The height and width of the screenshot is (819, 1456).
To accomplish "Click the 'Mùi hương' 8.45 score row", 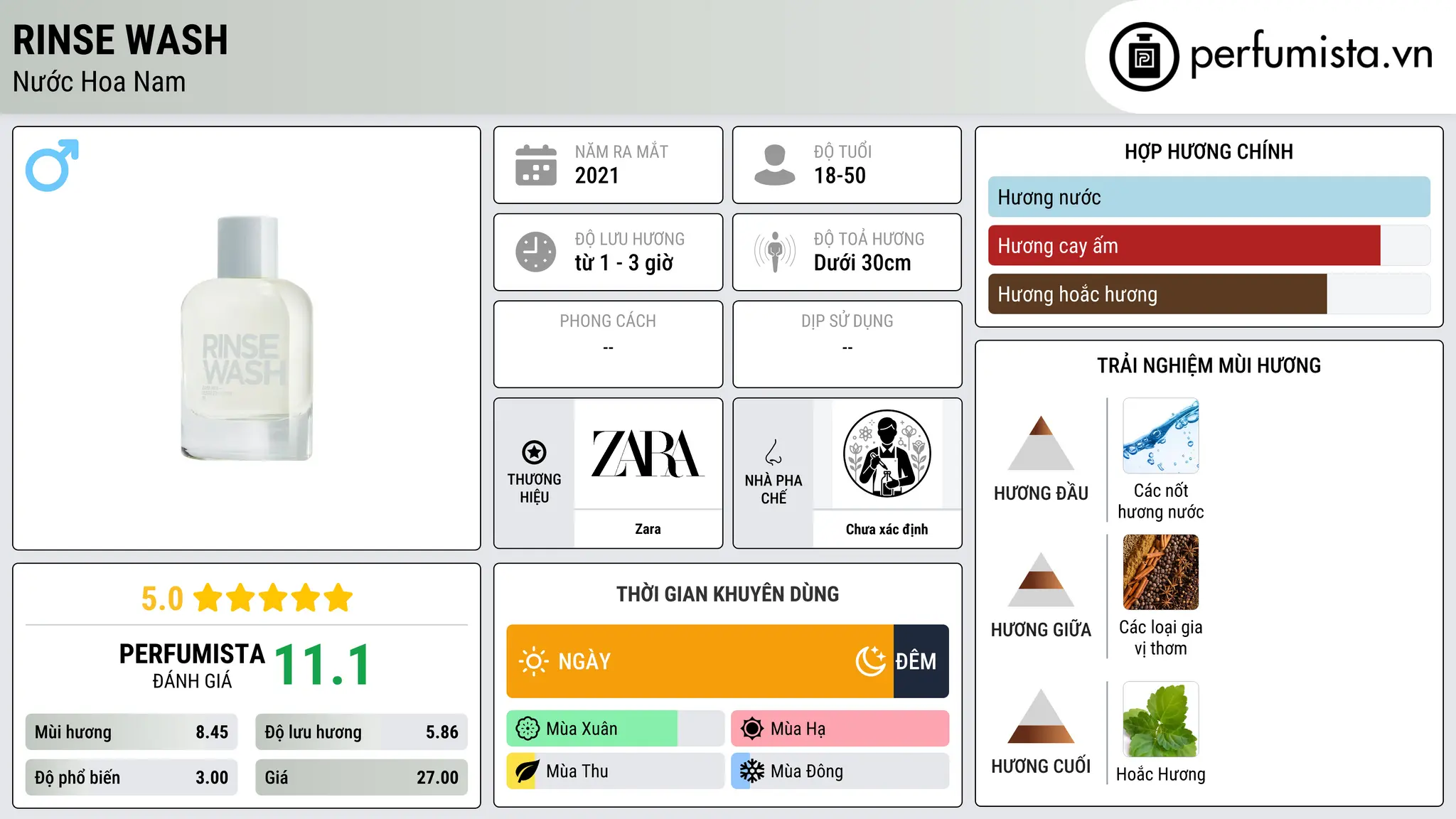I will [x=132, y=732].
